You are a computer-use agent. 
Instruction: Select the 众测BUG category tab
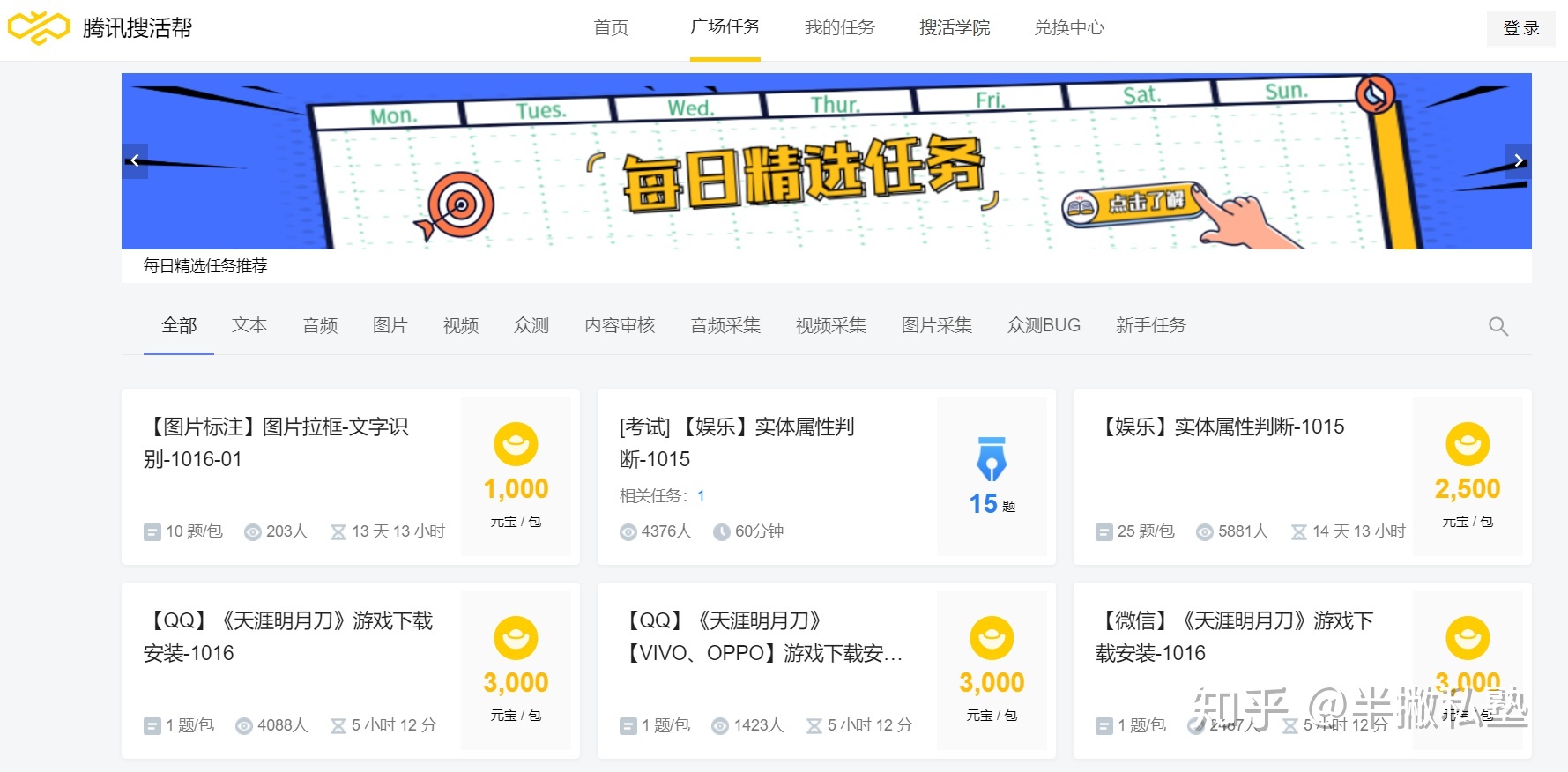click(x=1044, y=325)
